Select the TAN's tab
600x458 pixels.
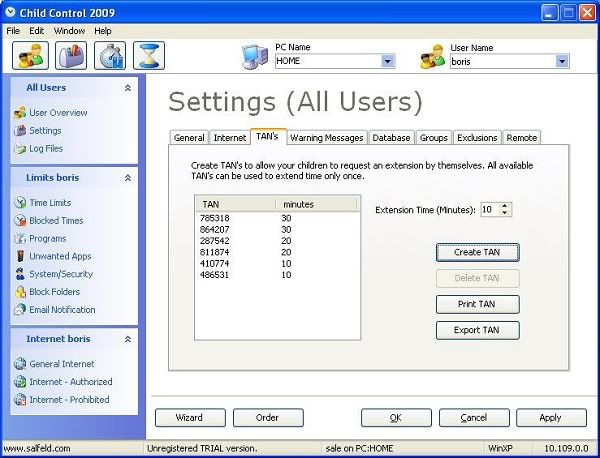267,137
